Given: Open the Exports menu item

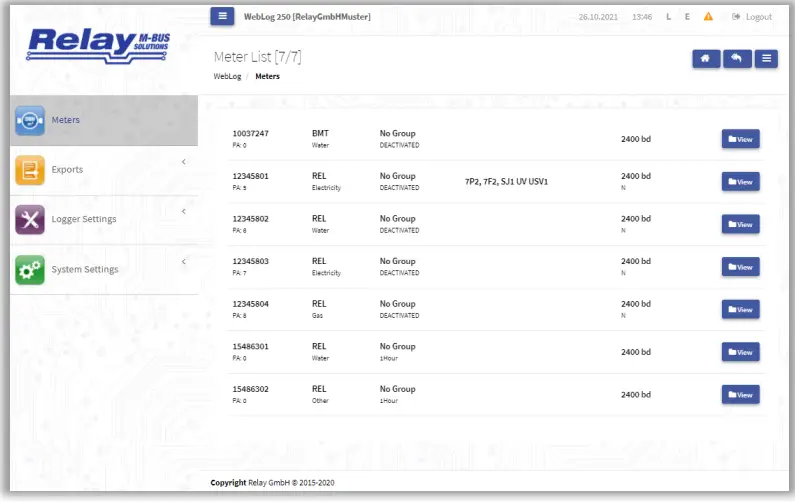Looking at the screenshot, I should point(104,170).
